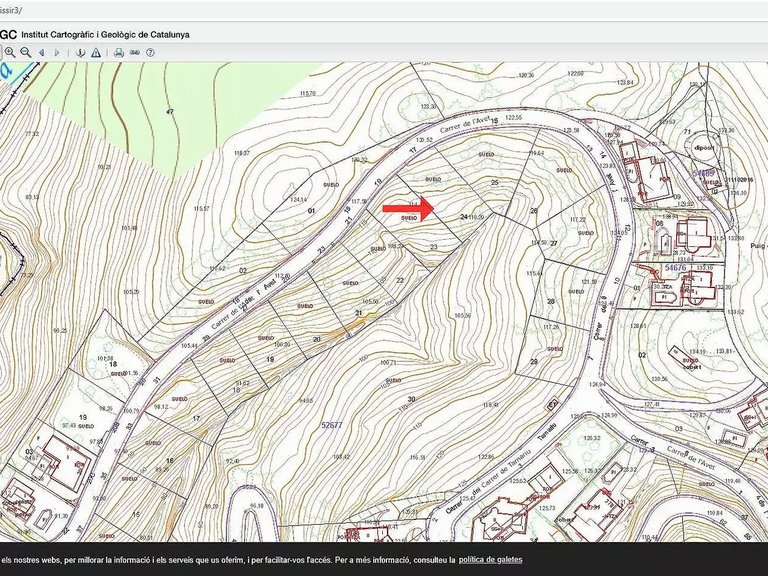768x576 pixels.
Task: Click the address bar URL text
Action: click(11, 10)
